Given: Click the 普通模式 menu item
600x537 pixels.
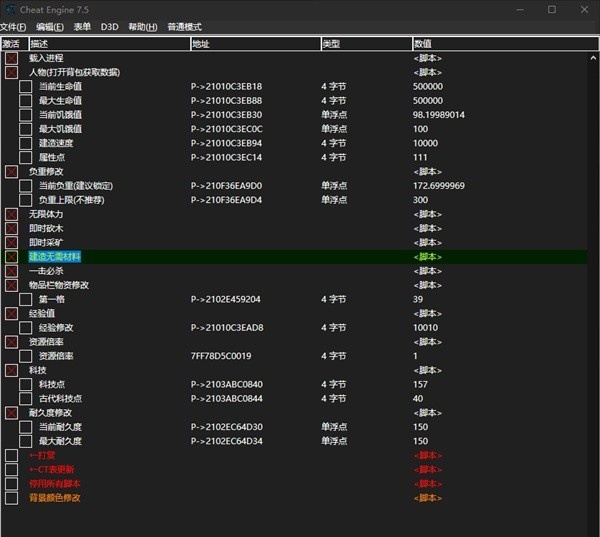Looking at the screenshot, I should (184, 27).
